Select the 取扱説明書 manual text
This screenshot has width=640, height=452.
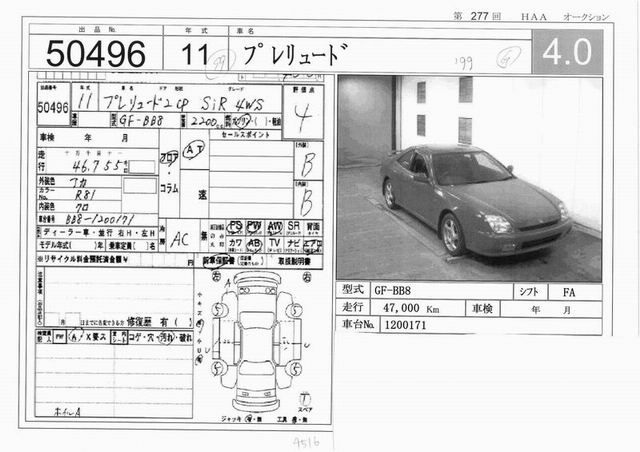click(295, 261)
